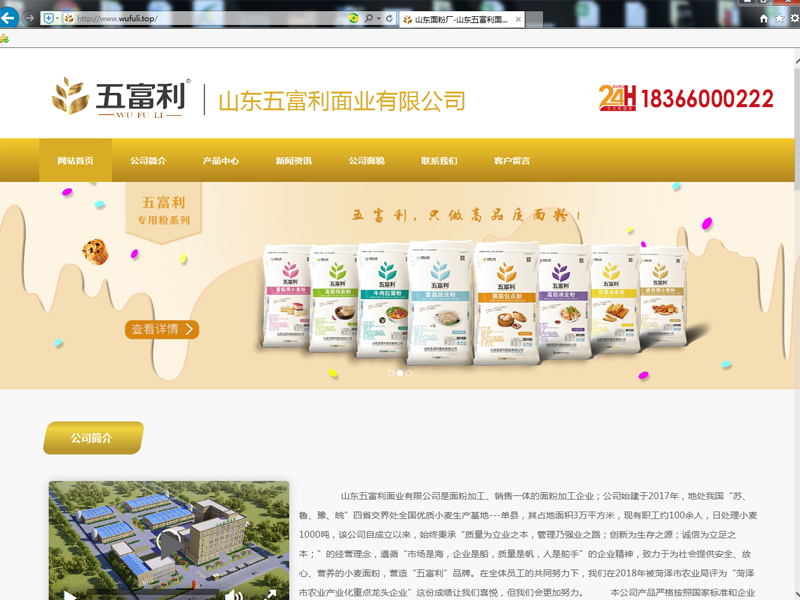Expand the video to fullscreen with the arrow icon
The height and width of the screenshot is (600, 800).
coord(270,595)
